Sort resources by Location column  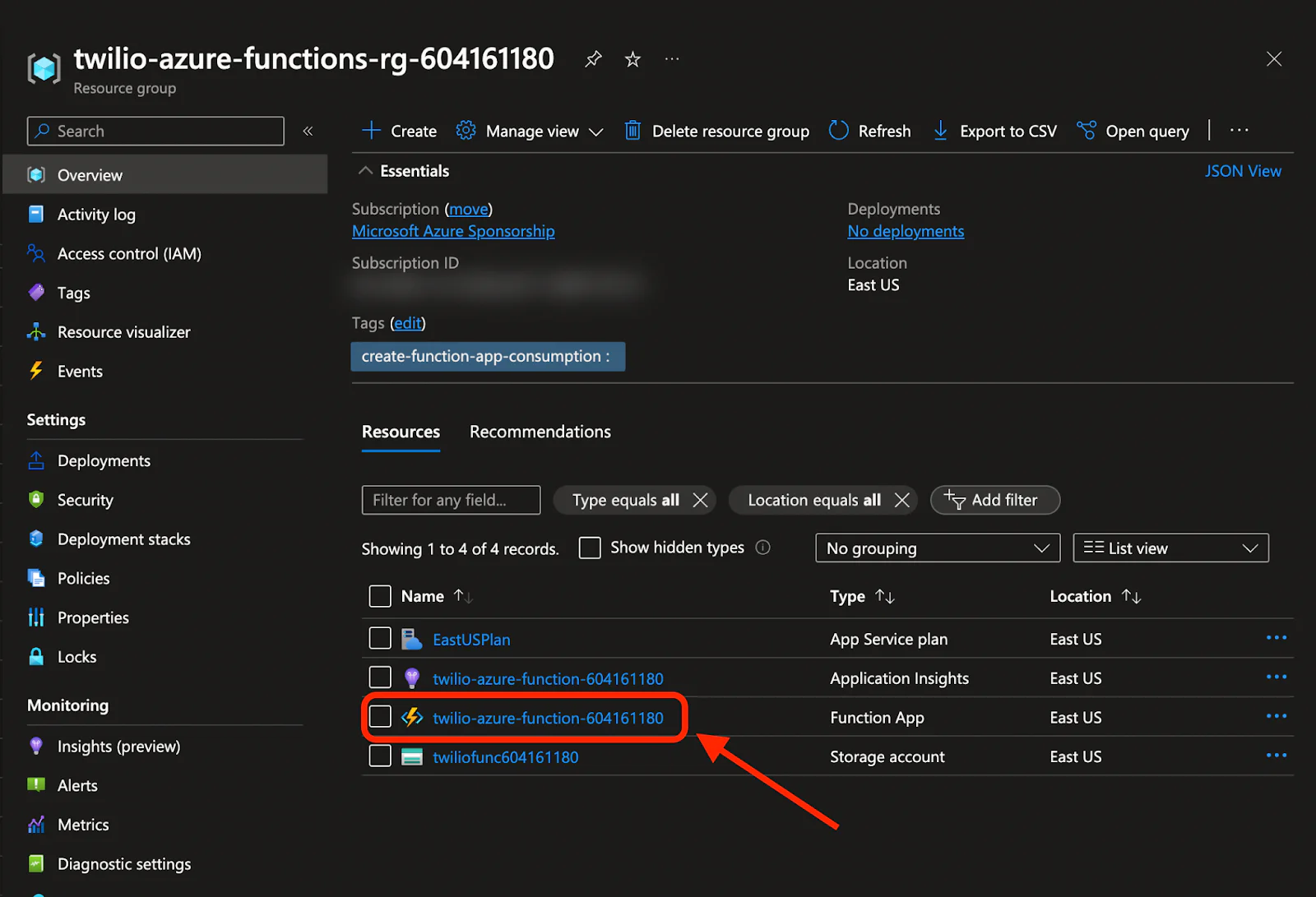click(x=1096, y=596)
